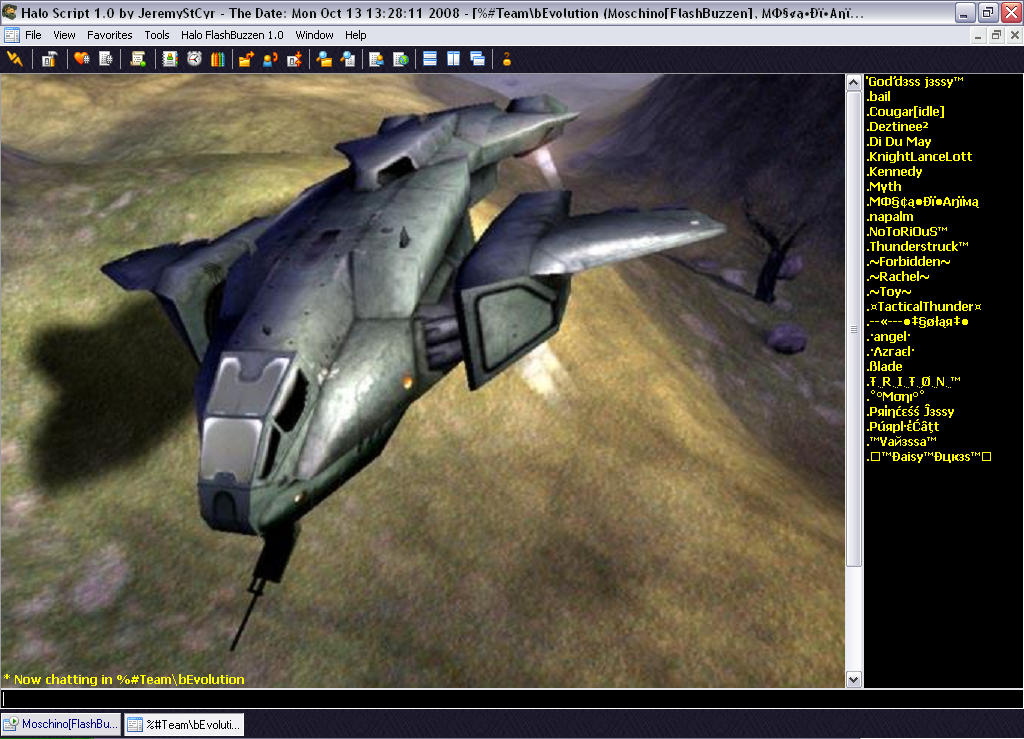Open the Window menu
This screenshot has width=1024, height=739.
pyautogui.click(x=314, y=35)
